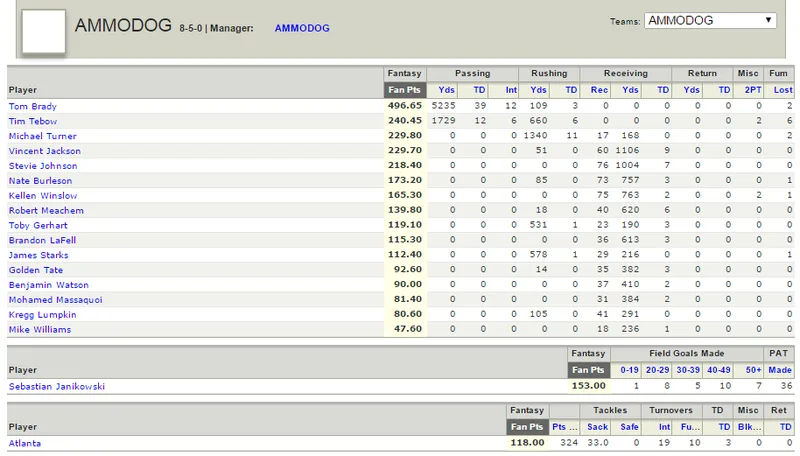Select Tom Brady's 5235 passing yards
The image size is (800, 456).
tap(443, 106)
